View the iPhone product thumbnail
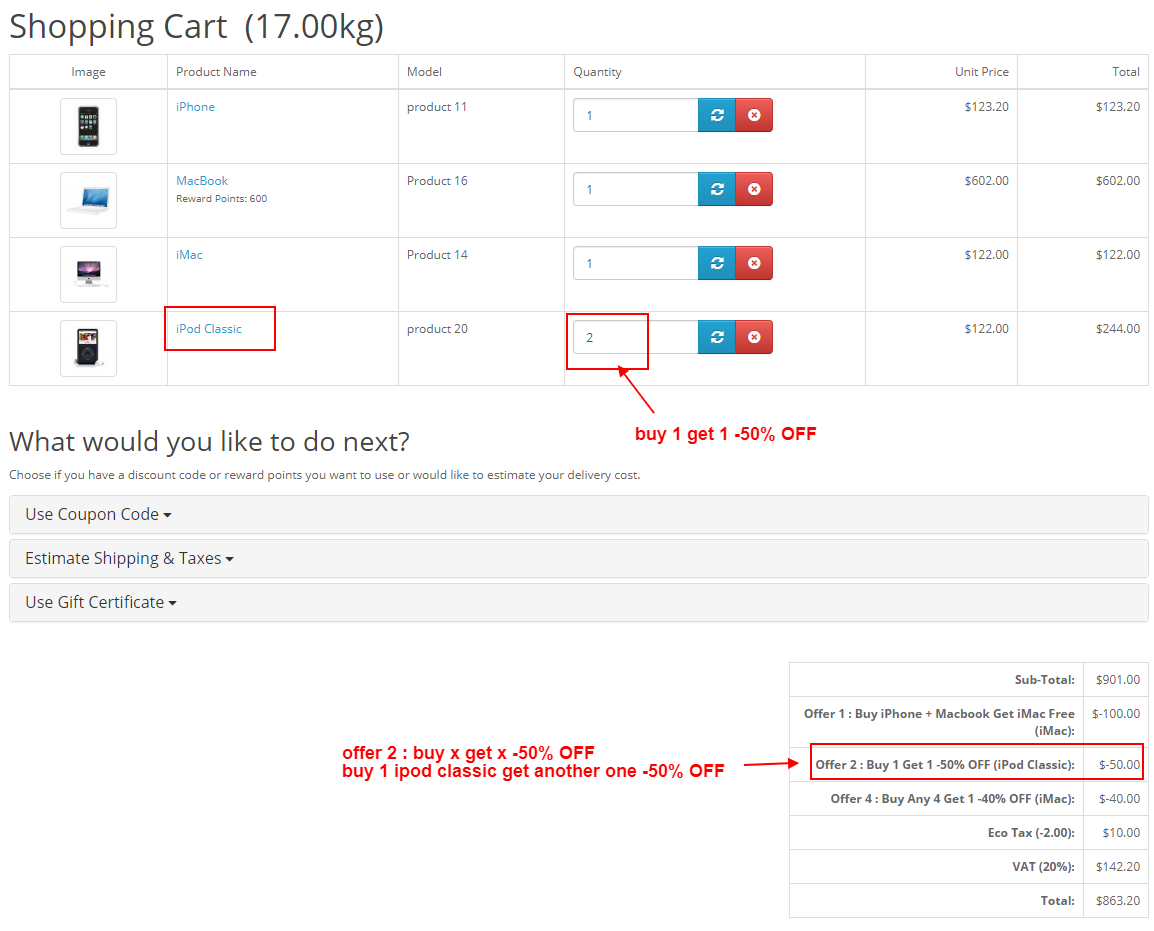The image size is (1154, 931). [x=88, y=127]
